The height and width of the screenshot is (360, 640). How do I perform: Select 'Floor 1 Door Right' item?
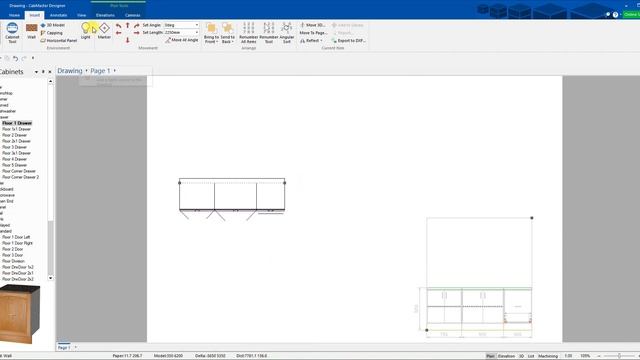[17, 243]
